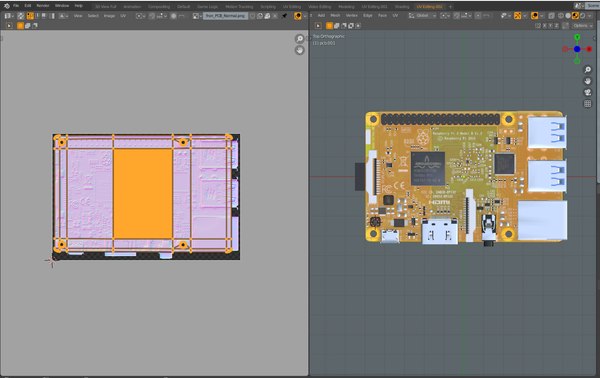Open Global transform orientation dropdown
This screenshot has width=600, height=378.
(422, 16)
